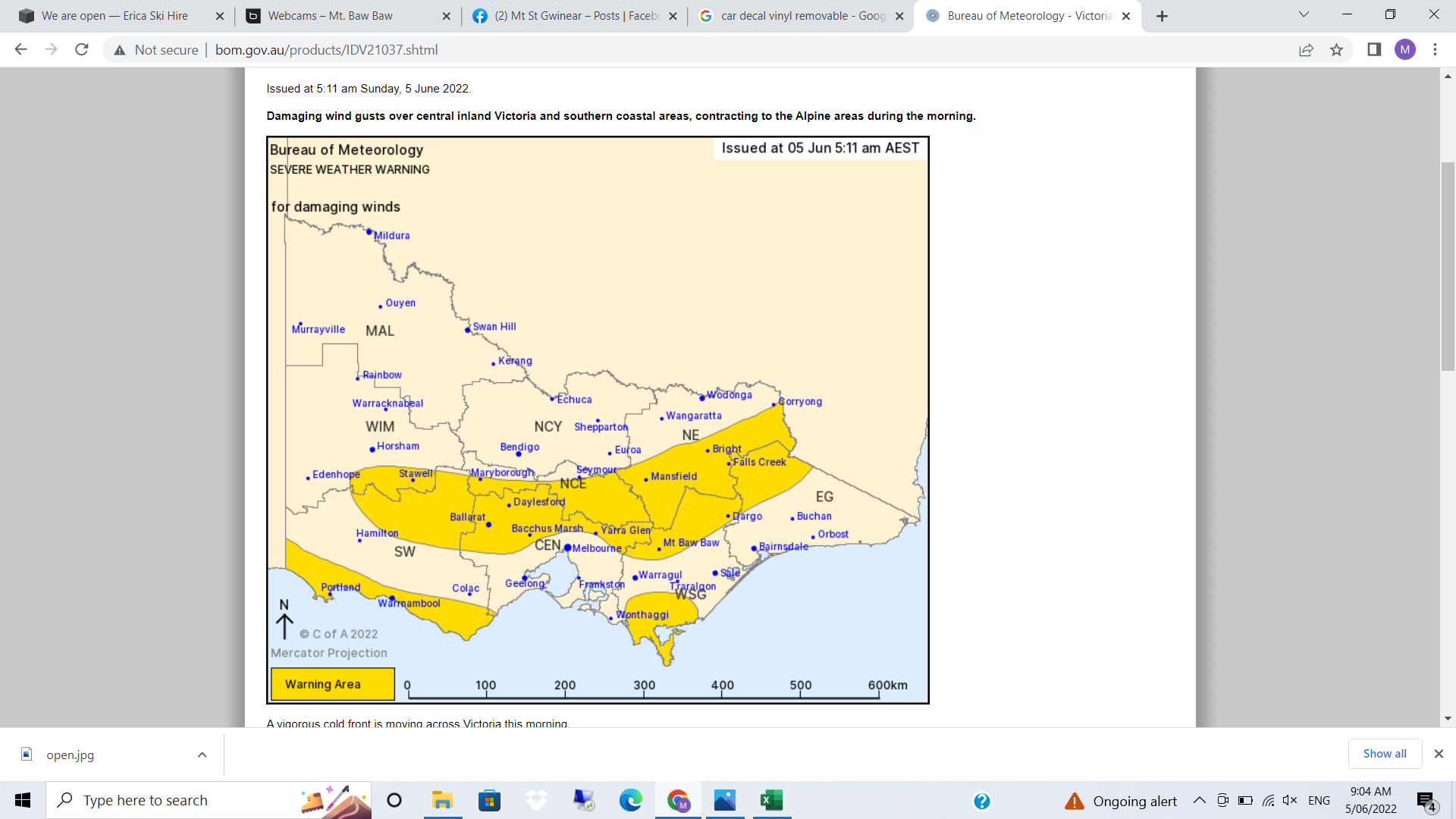This screenshot has height=819, width=1456.
Task: Open the share icon in Chrome toolbar
Action: pyautogui.click(x=1306, y=50)
